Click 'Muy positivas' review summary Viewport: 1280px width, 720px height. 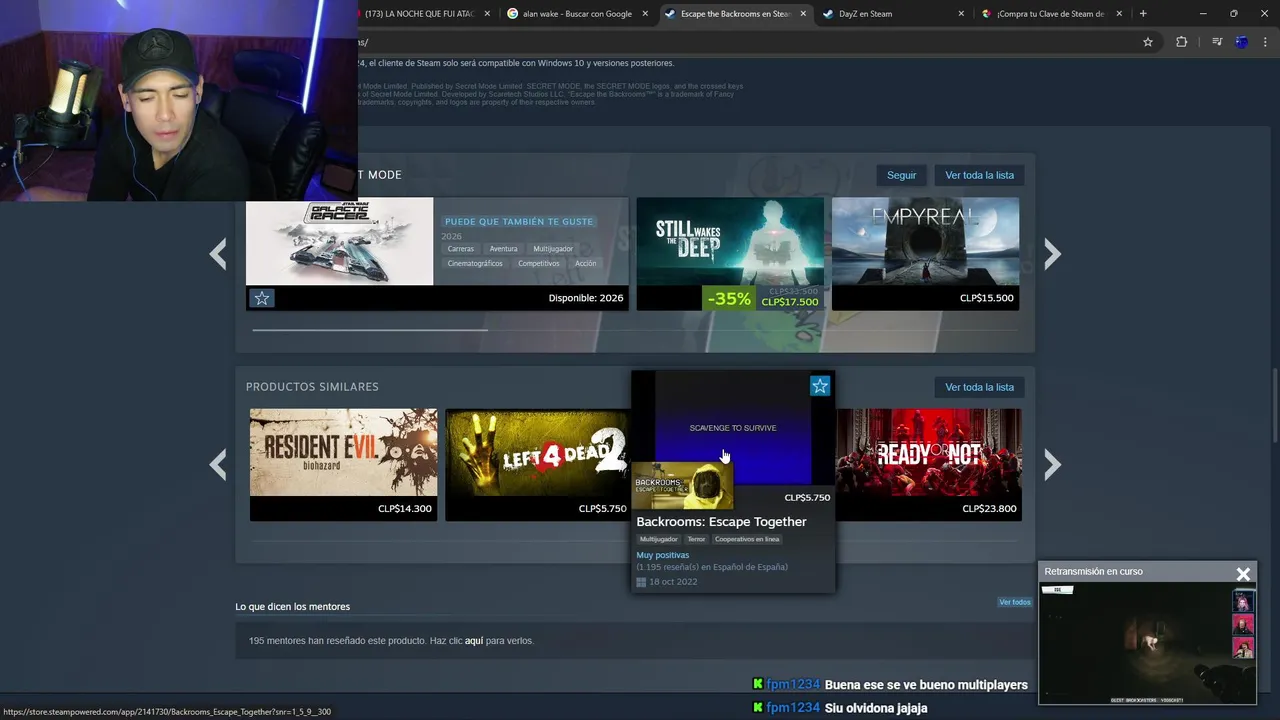(x=662, y=555)
